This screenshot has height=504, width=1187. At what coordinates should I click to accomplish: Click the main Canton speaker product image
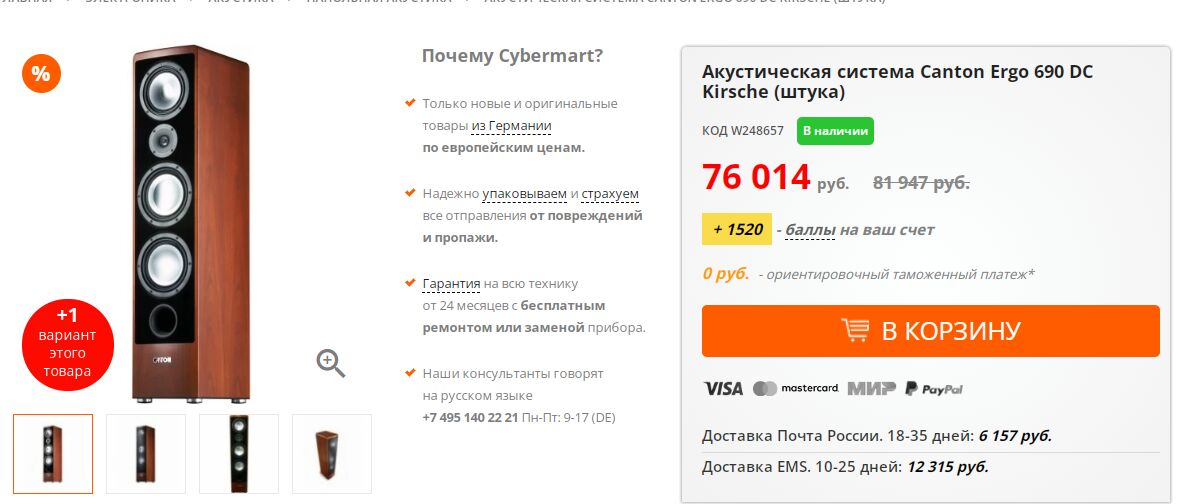click(190, 224)
